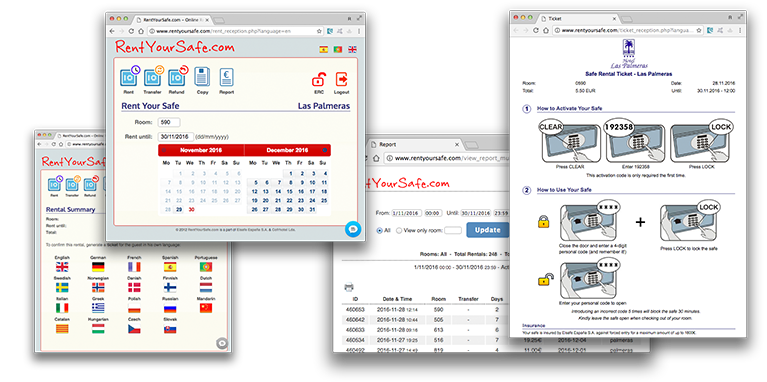Click the Until date field in Report

tap(475, 213)
